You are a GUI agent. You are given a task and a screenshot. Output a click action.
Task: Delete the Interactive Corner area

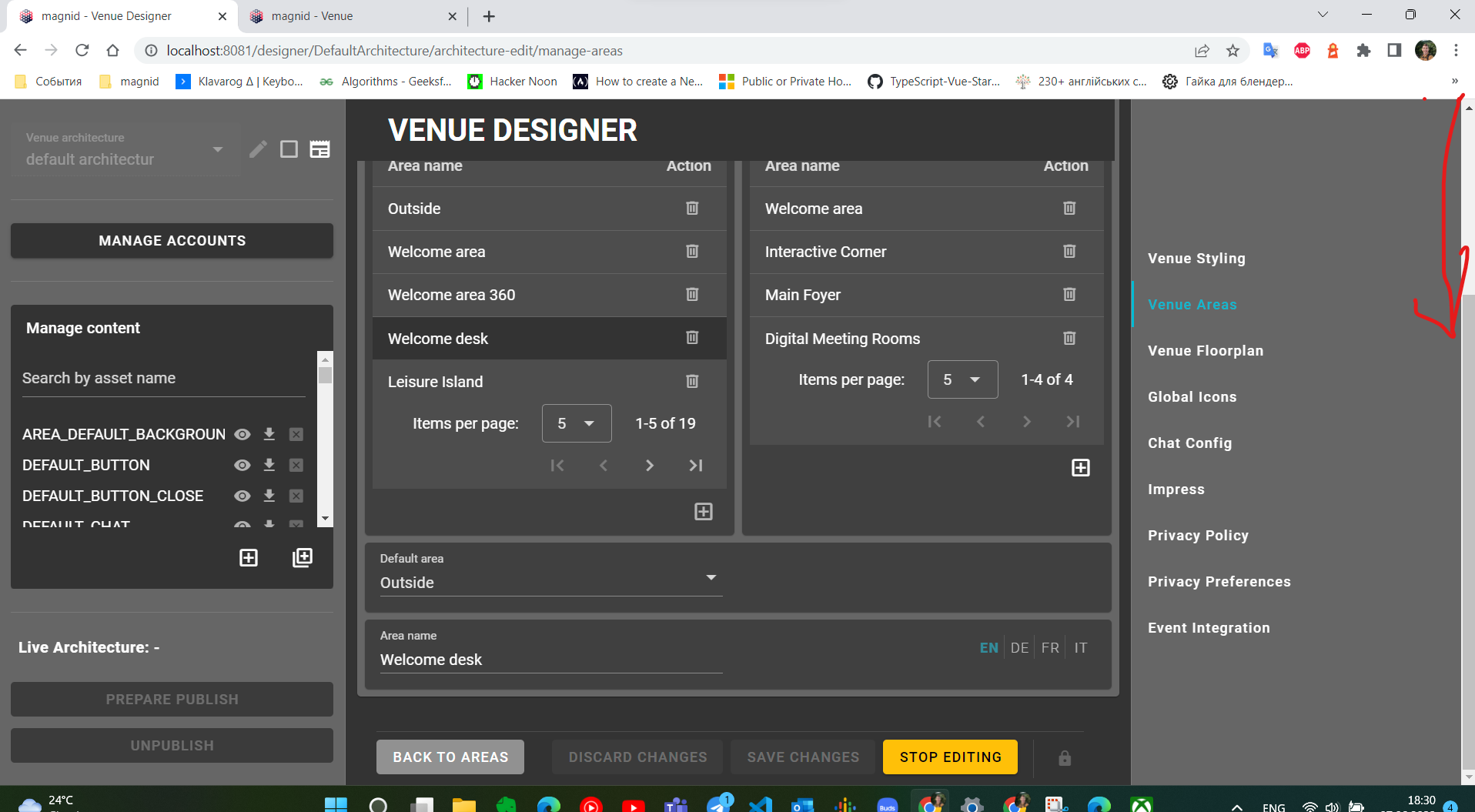click(1069, 251)
